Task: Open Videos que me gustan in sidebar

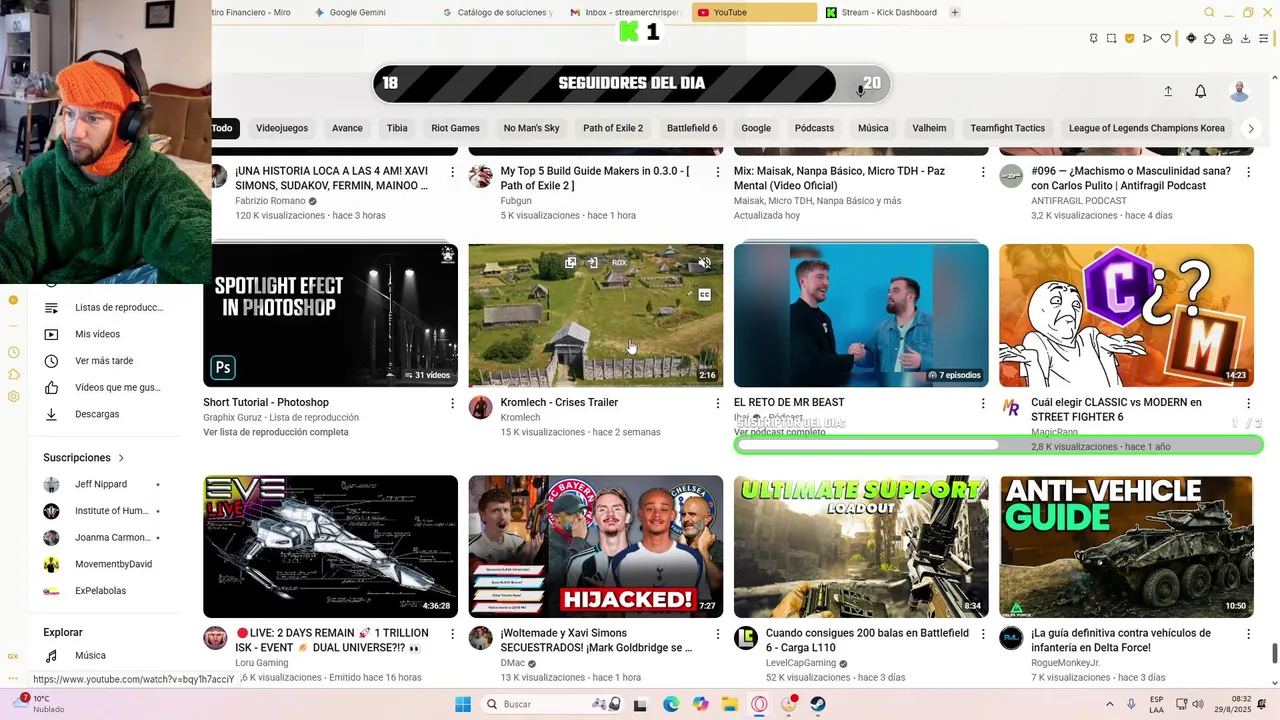Action: click(106, 388)
